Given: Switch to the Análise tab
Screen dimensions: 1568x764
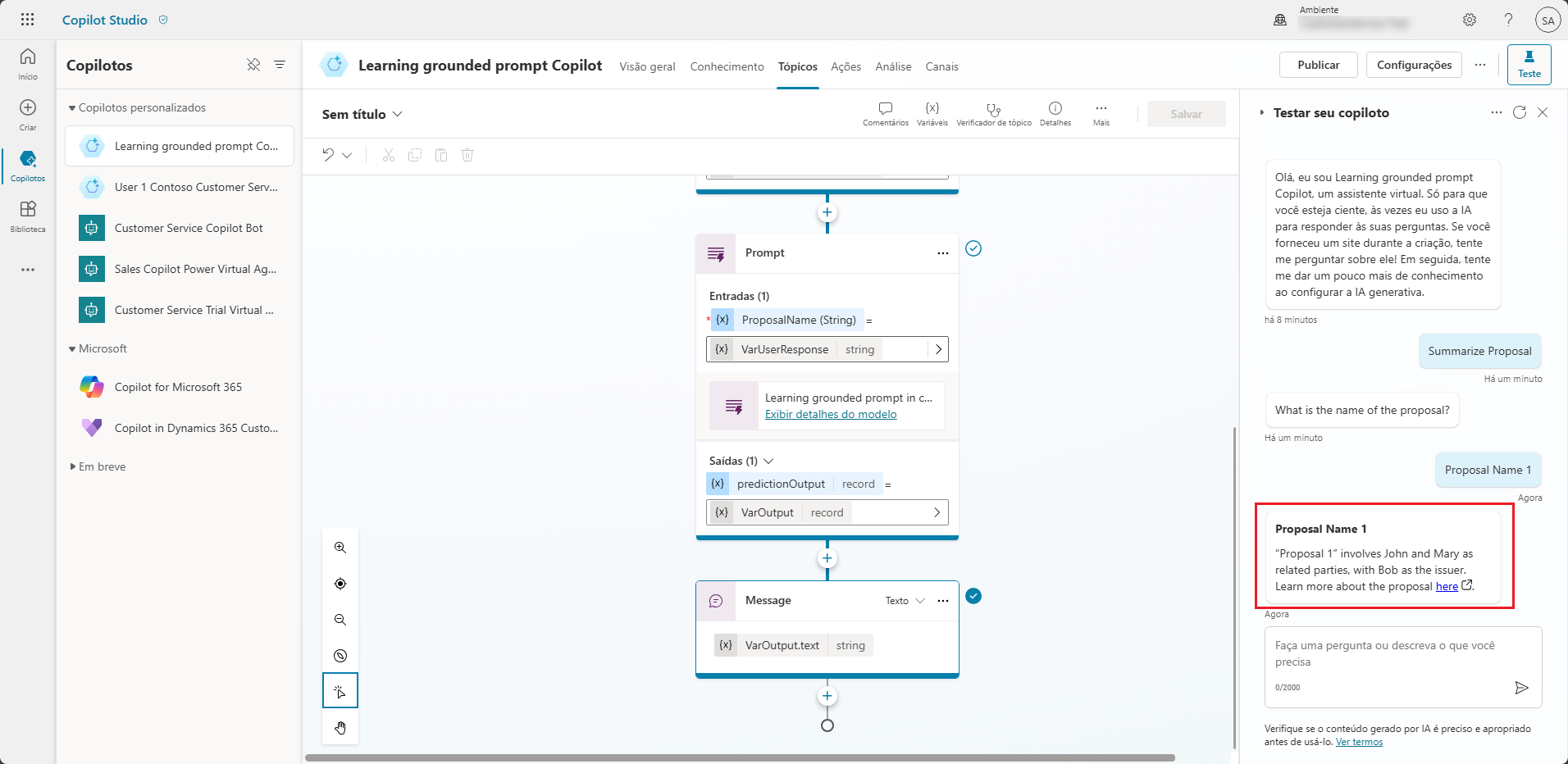Looking at the screenshot, I should (893, 66).
